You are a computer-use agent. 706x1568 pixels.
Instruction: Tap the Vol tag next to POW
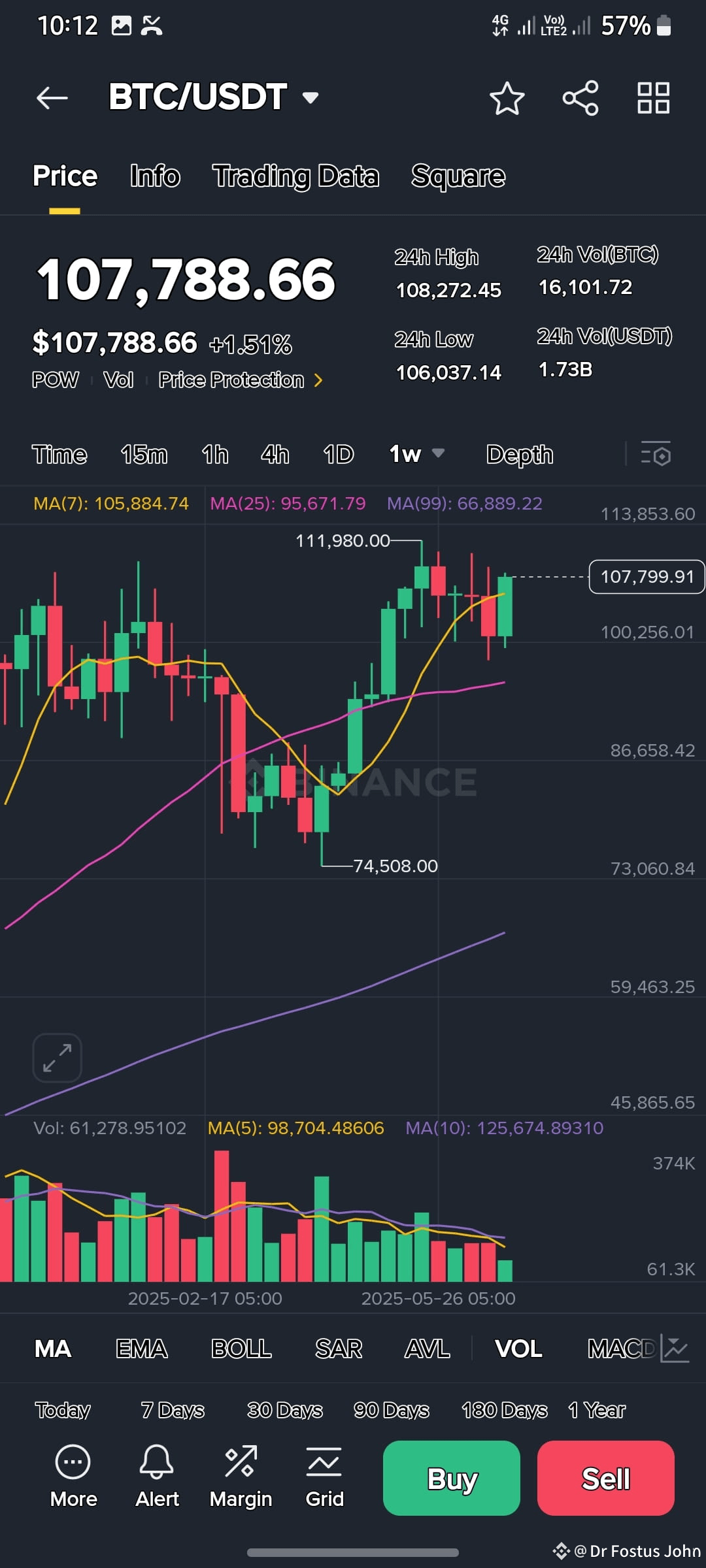(x=118, y=380)
